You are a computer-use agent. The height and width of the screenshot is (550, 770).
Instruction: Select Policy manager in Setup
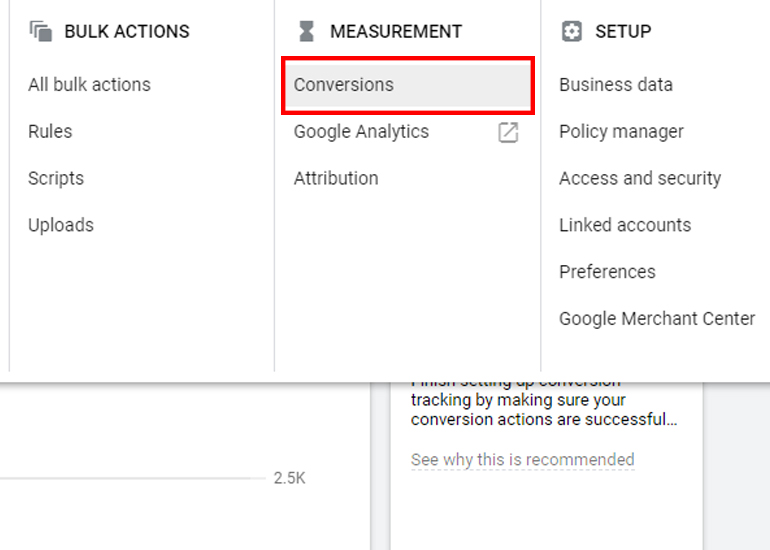pyautogui.click(x=621, y=132)
